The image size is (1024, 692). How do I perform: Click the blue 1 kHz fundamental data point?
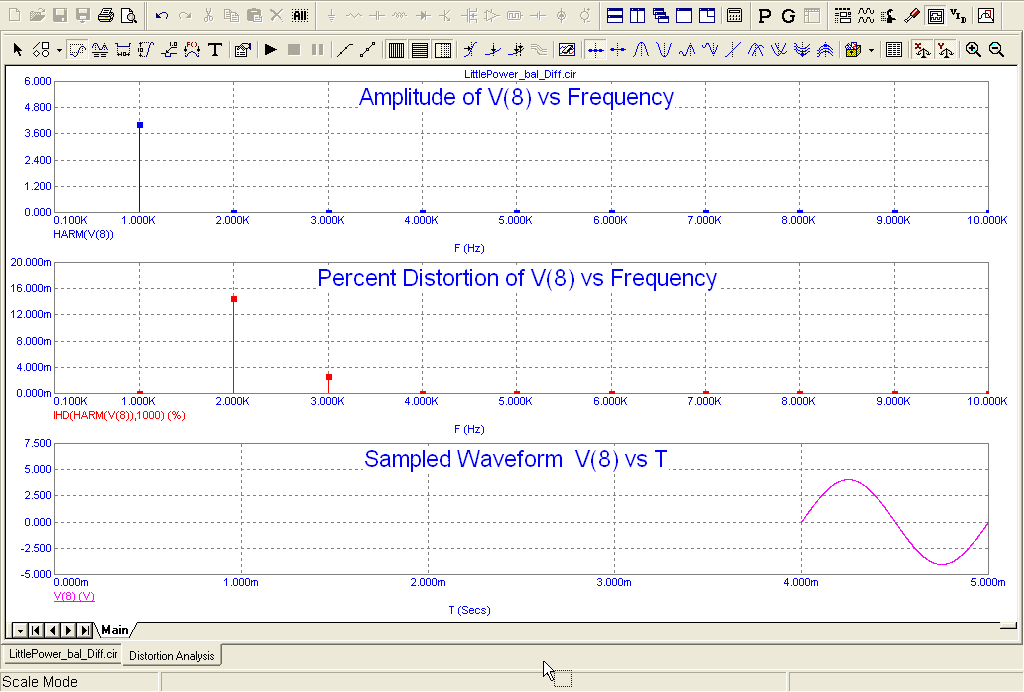(x=140, y=125)
